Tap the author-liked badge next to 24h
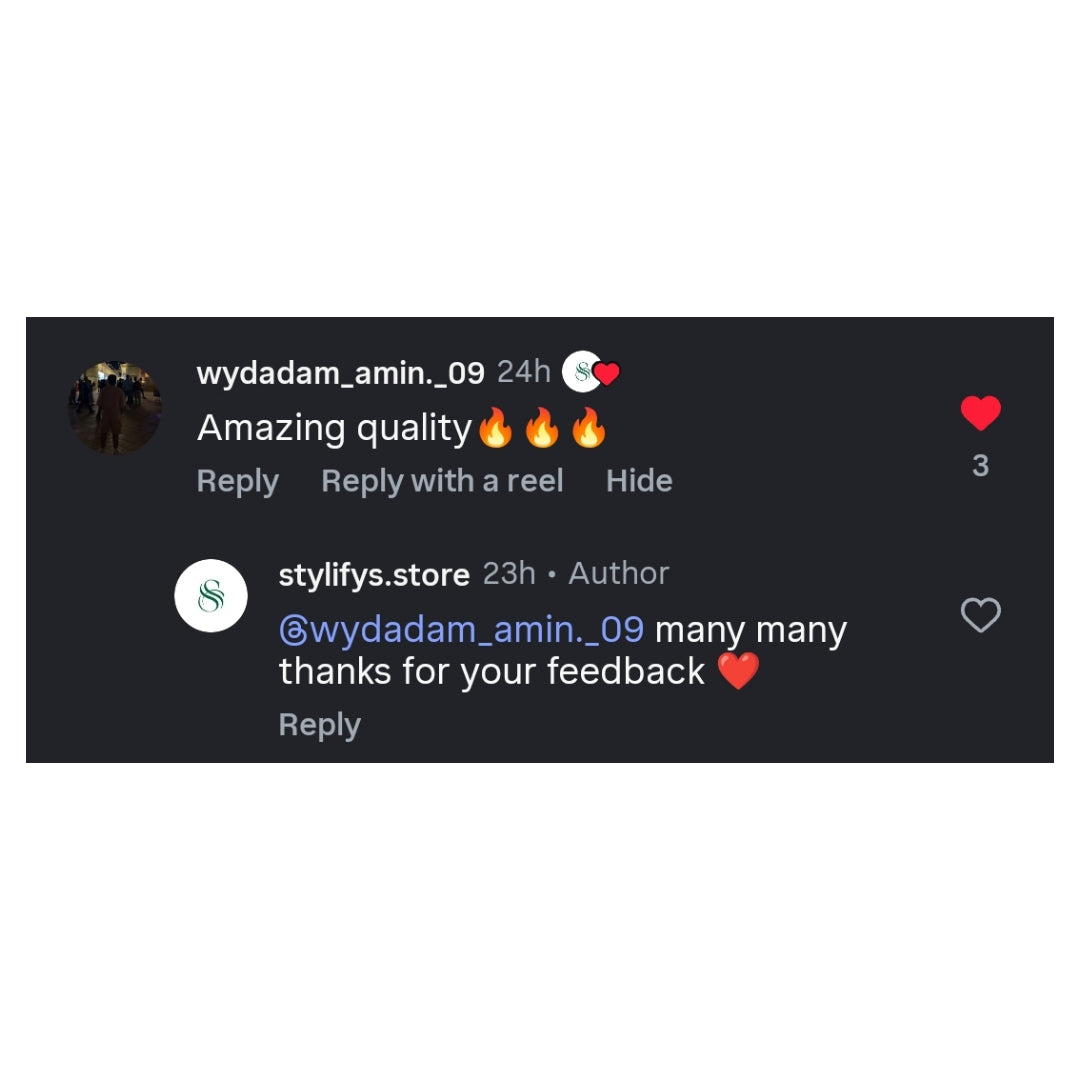The width and height of the screenshot is (1080, 1080). (x=591, y=372)
